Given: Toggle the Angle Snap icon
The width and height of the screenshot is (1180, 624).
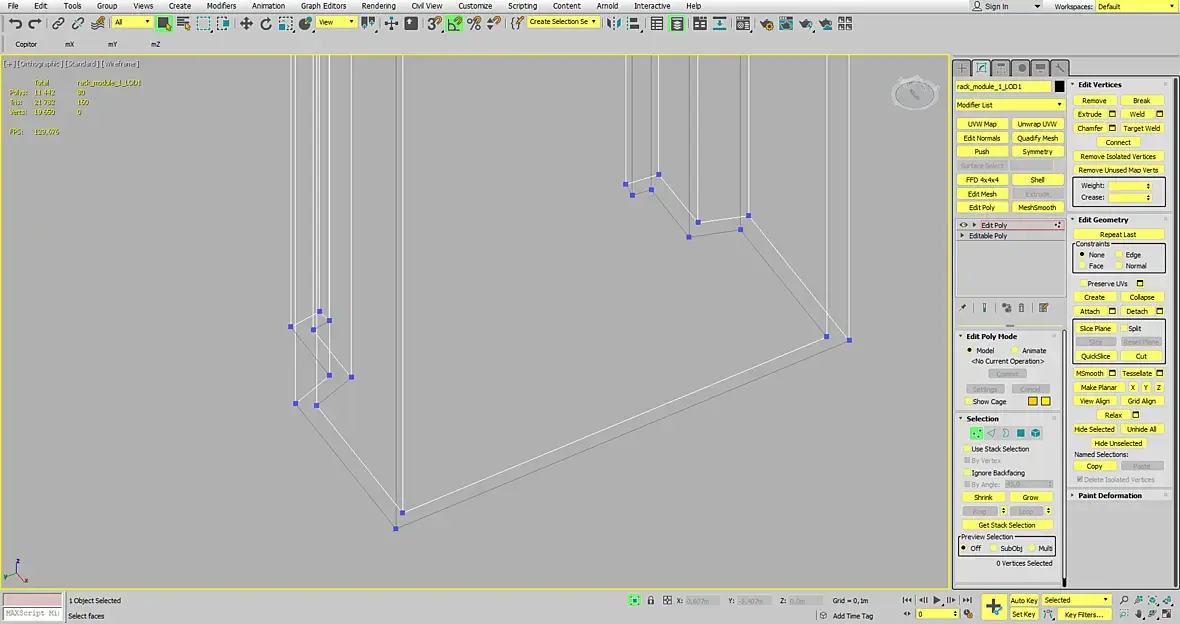Looking at the screenshot, I should point(454,24).
